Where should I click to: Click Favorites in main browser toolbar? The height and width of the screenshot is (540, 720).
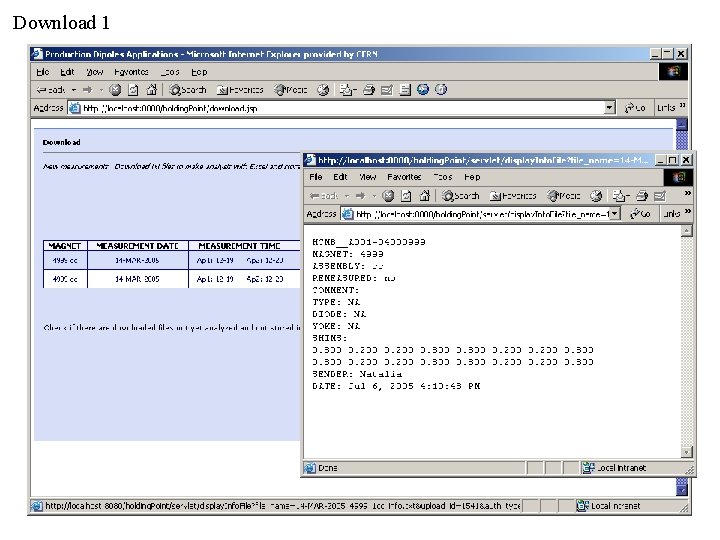point(240,90)
